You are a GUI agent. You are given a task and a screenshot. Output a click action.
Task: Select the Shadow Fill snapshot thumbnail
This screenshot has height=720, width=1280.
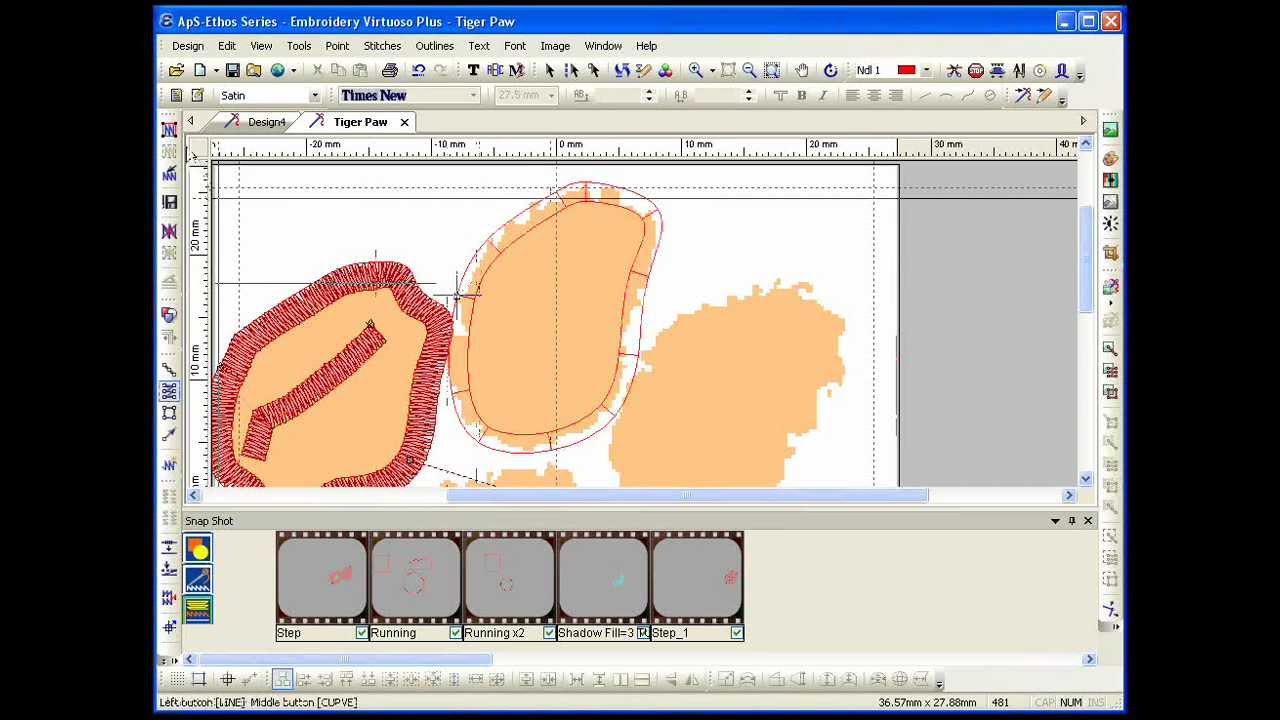[603, 578]
